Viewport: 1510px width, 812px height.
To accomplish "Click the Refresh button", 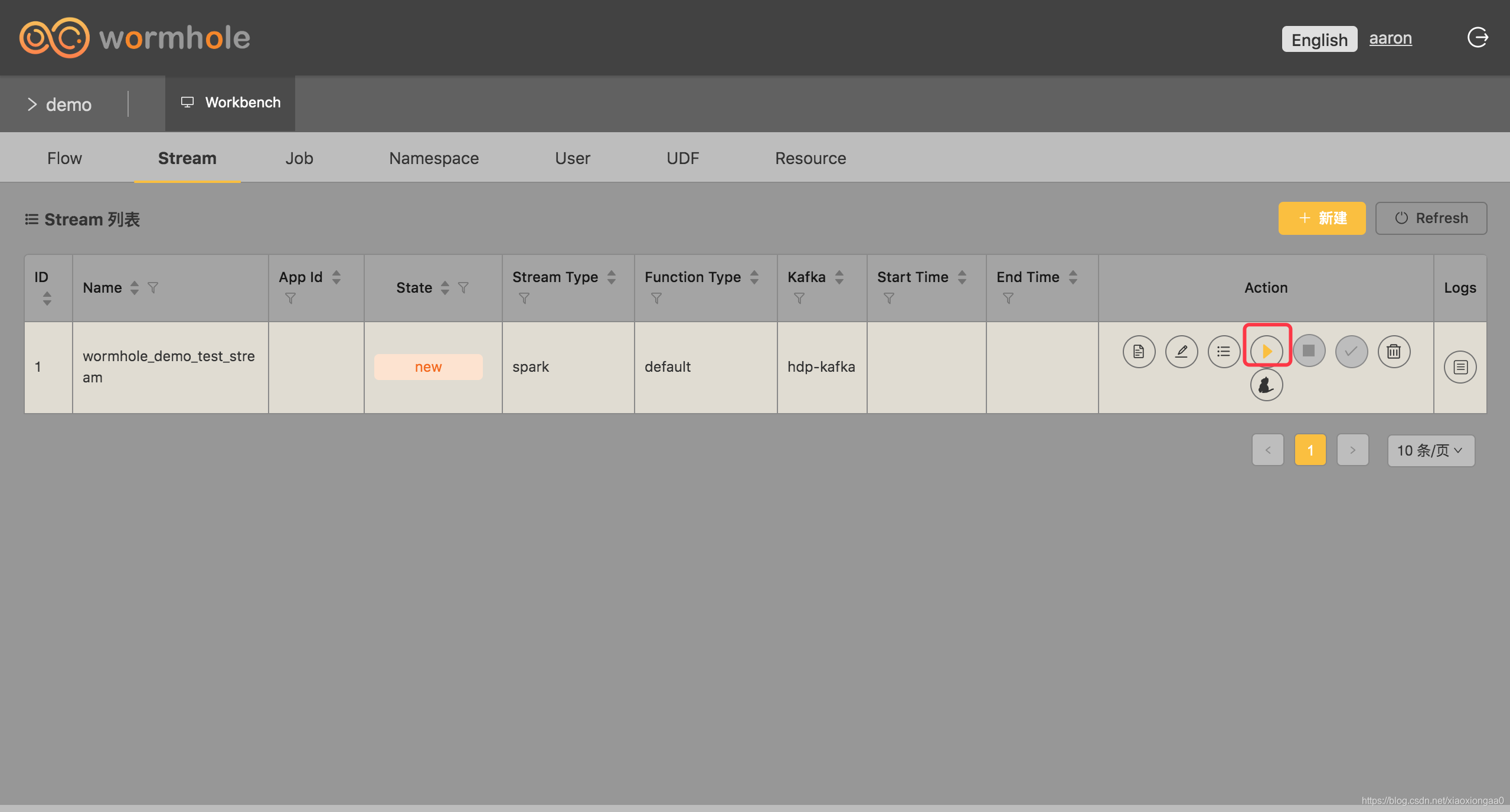I will tap(1431, 218).
